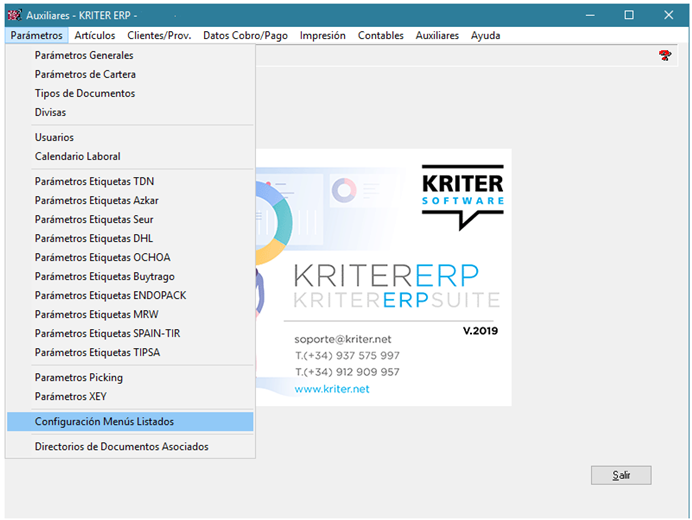Viewport: 692px width, 520px height.
Task: Open Directorios de Documentos Asociados
Action: coord(130,447)
